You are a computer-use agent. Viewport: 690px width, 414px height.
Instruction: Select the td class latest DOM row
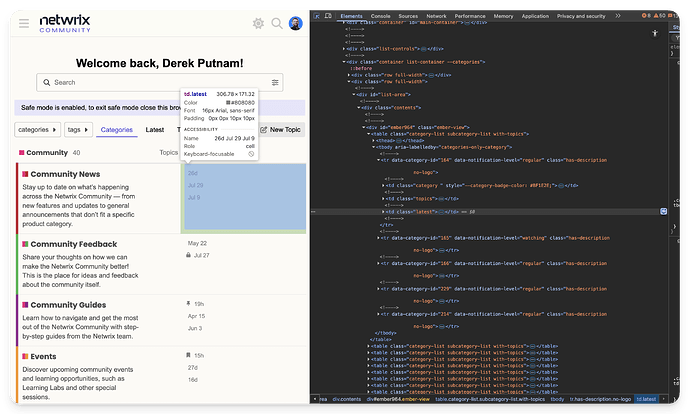(488, 212)
